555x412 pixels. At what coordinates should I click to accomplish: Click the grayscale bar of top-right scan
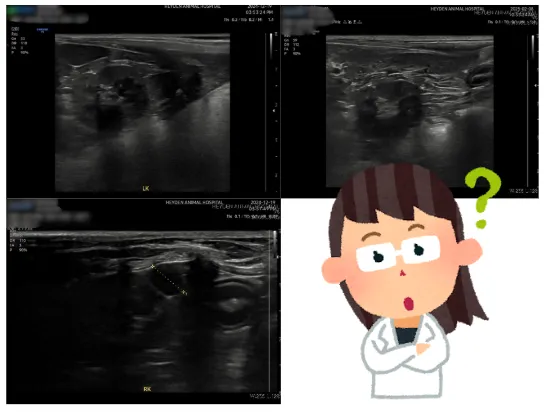coord(533,47)
